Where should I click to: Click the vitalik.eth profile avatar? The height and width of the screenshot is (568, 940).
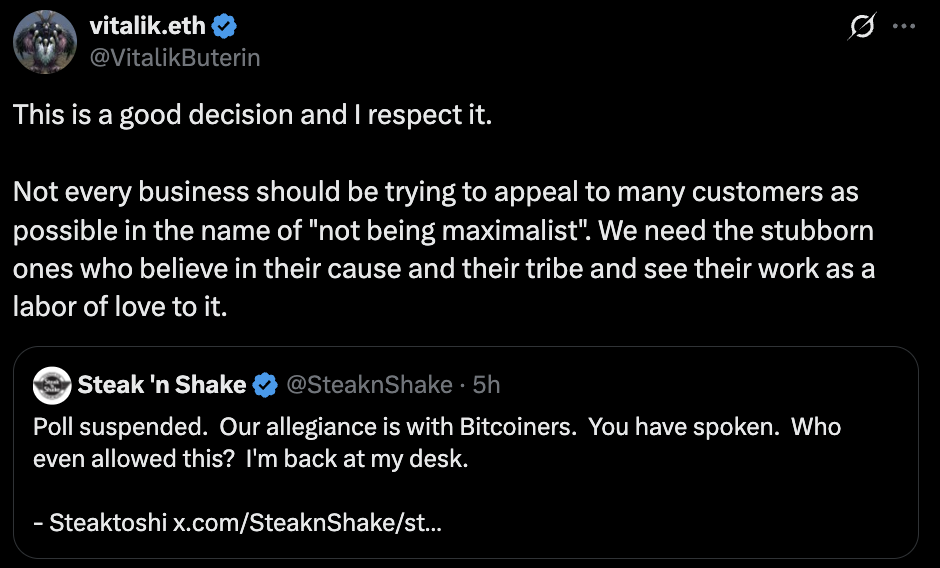44,41
